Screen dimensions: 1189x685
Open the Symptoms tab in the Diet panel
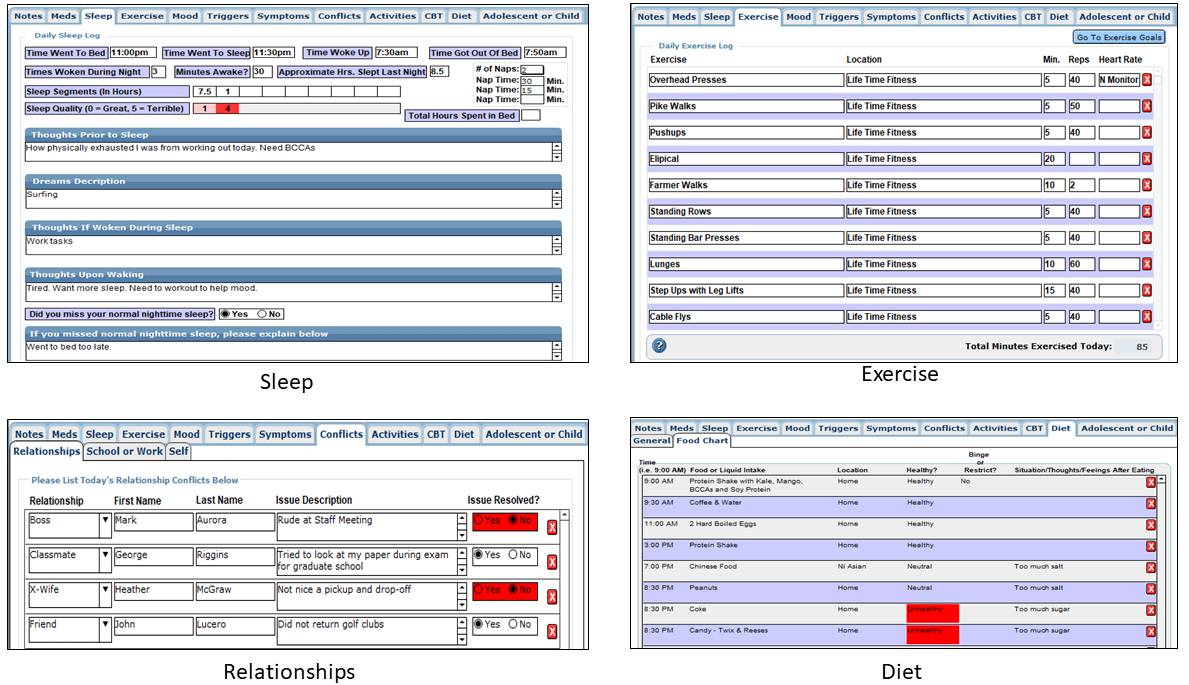point(891,429)
